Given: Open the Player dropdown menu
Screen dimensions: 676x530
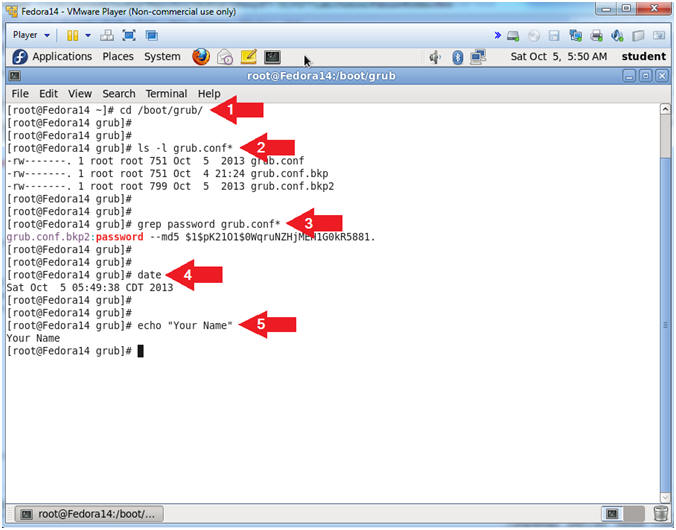Looking at the screenshot, I should pos(31,35).
